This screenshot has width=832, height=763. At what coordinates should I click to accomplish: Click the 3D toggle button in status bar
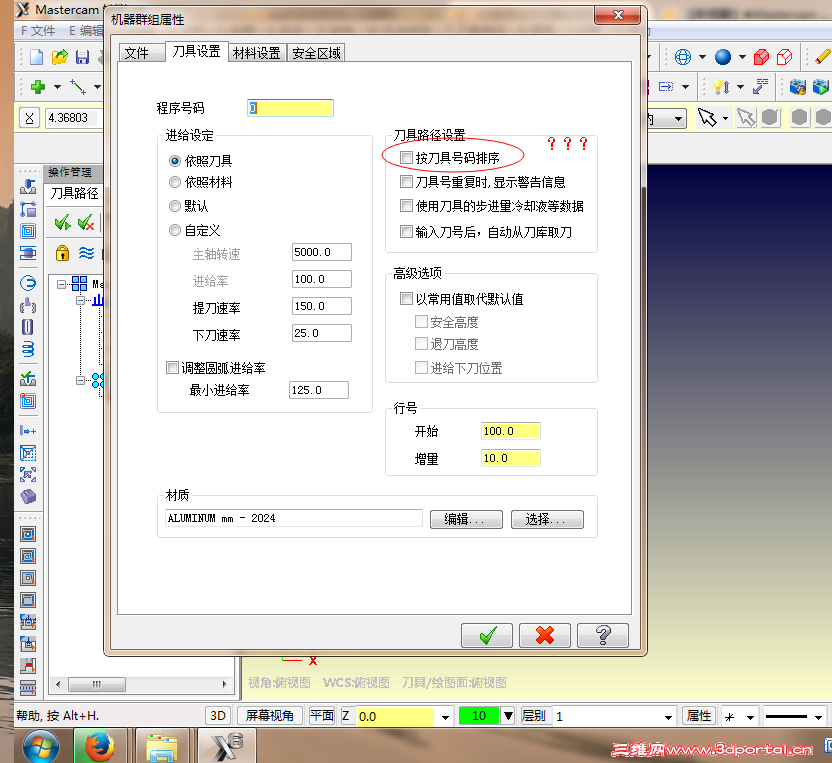click(x=218, y=716)
